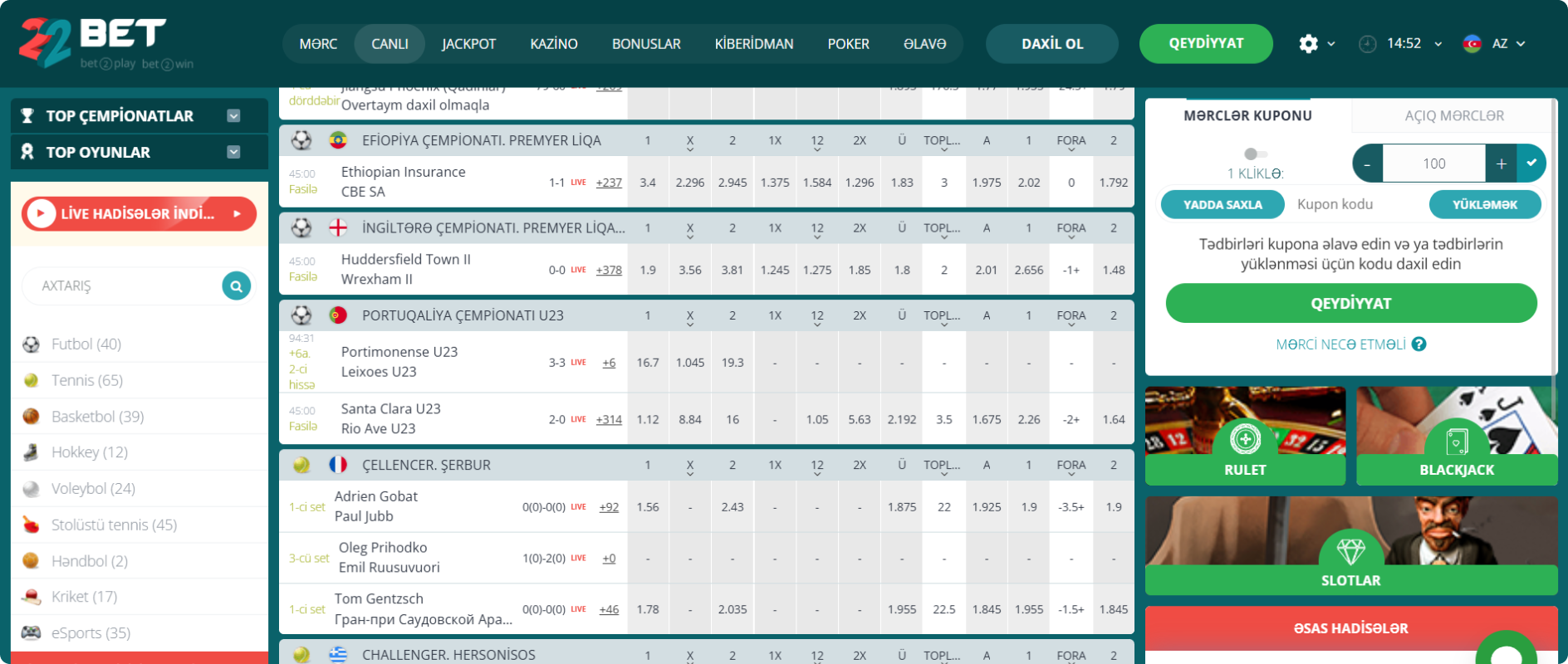Select the Futbol football icon
Viewport: 1568px width, 664px height.
click(x=31, y=344)
